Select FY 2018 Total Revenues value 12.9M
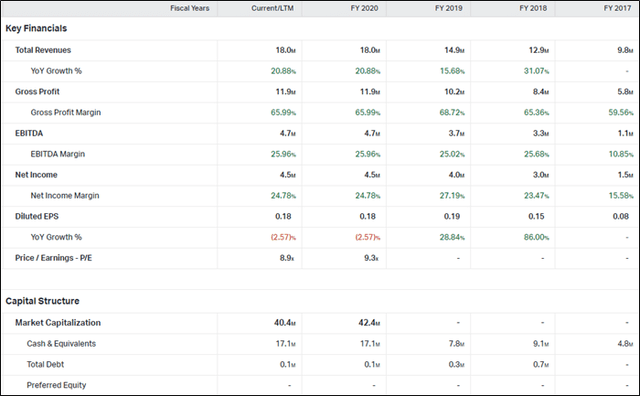 click(x=539, y=50)
